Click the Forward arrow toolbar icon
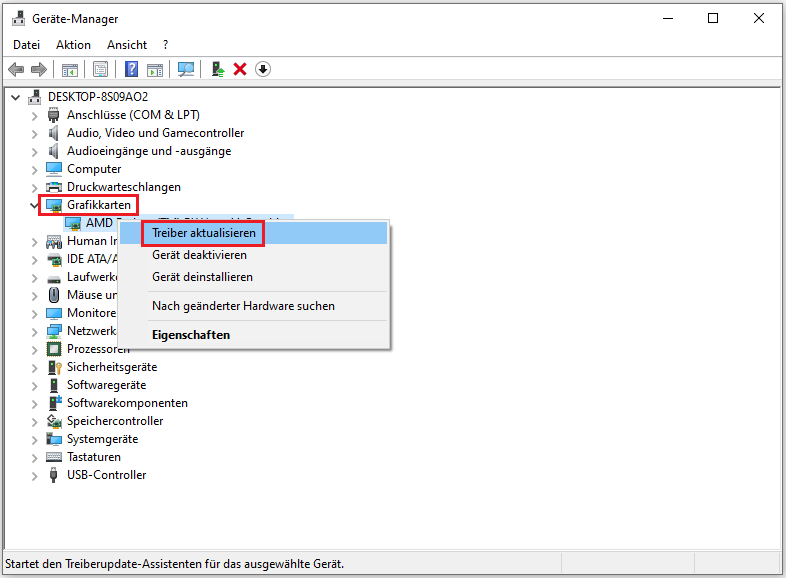Viewport: 786px width, 578px height. click(x=39, y=69)
